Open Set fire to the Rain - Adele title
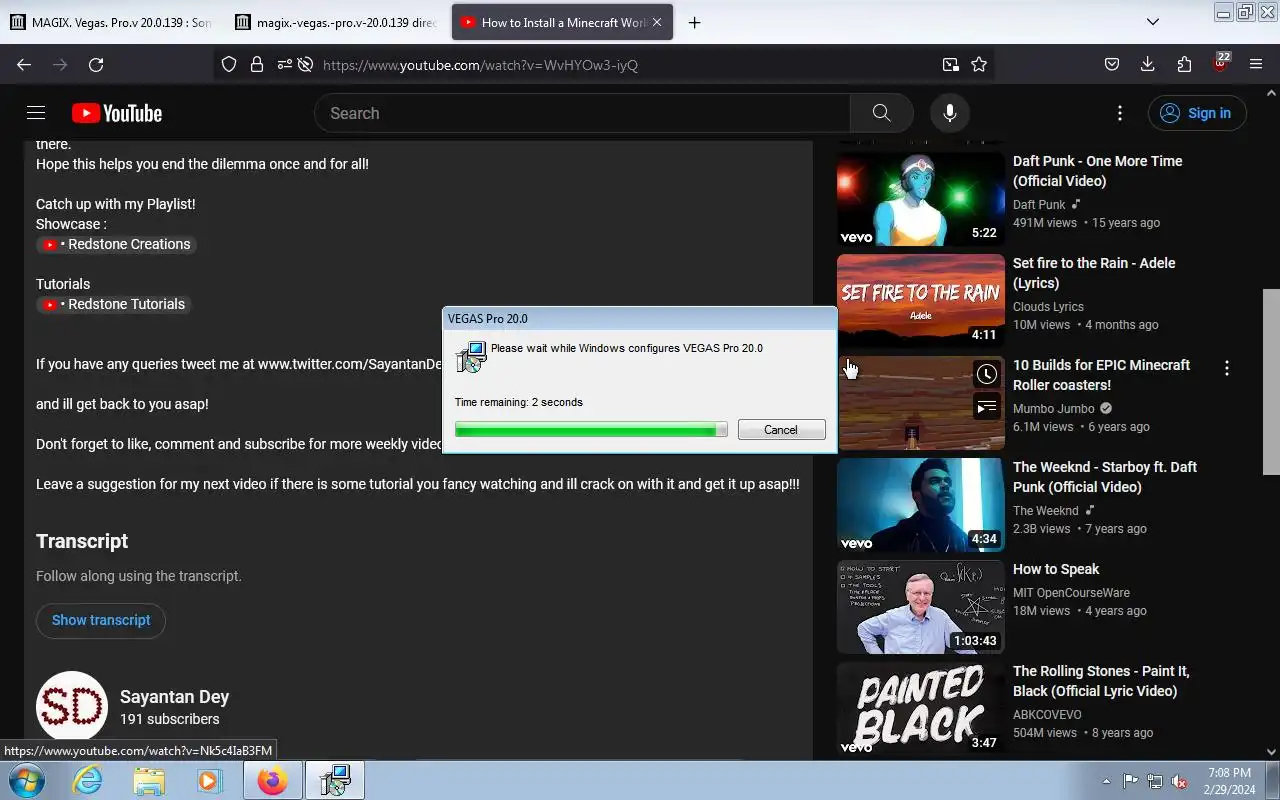This screenshot has height=800, width=1280. [1094, 273]
